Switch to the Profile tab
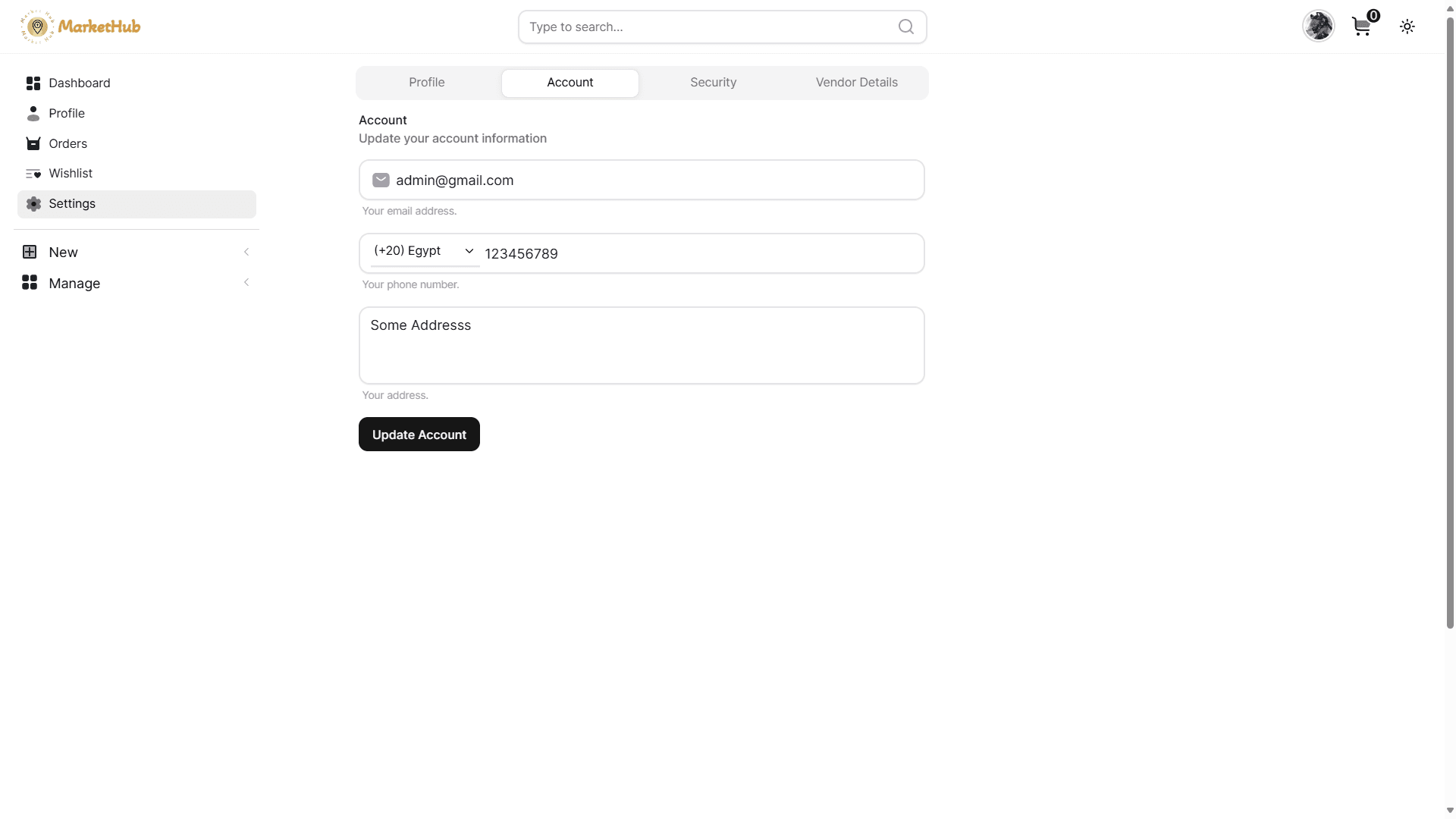 (427, 83)
